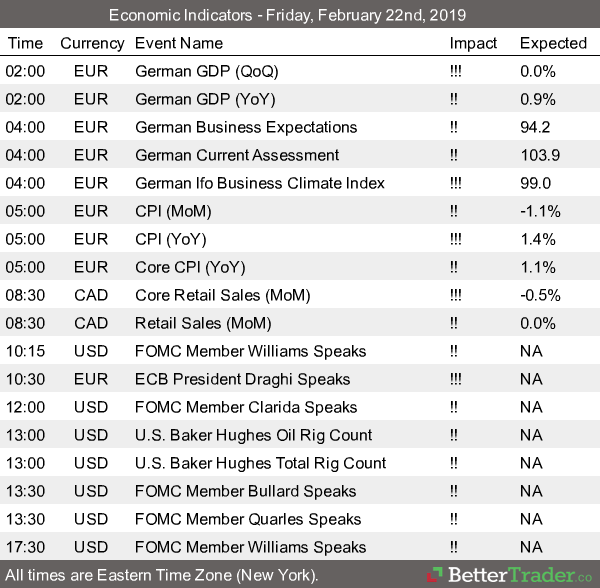The height and width of the screenshot is (588, 600).
Task: Click FOMC Member Quarles Speaks event
Action: [247, 519]
